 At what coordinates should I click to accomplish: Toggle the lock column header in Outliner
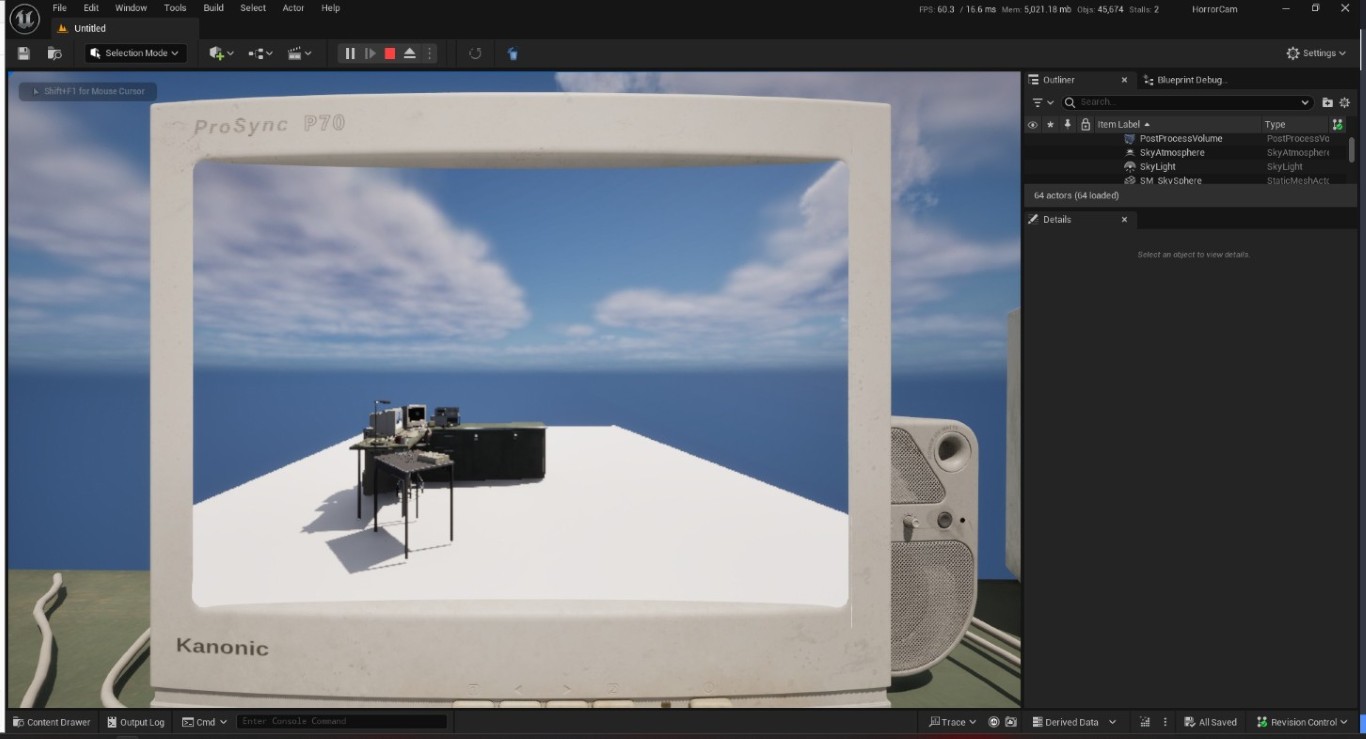click(x=1085, y=125)
